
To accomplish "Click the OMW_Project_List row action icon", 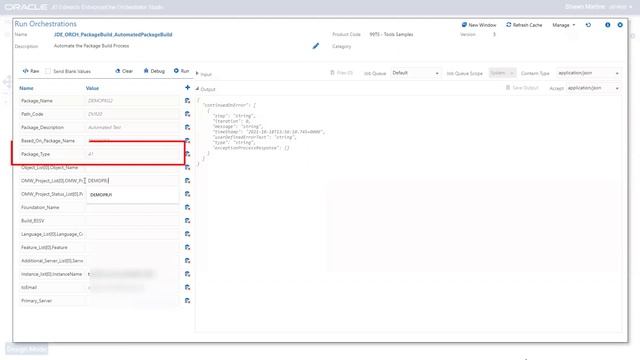I will [x=187, y=180].
